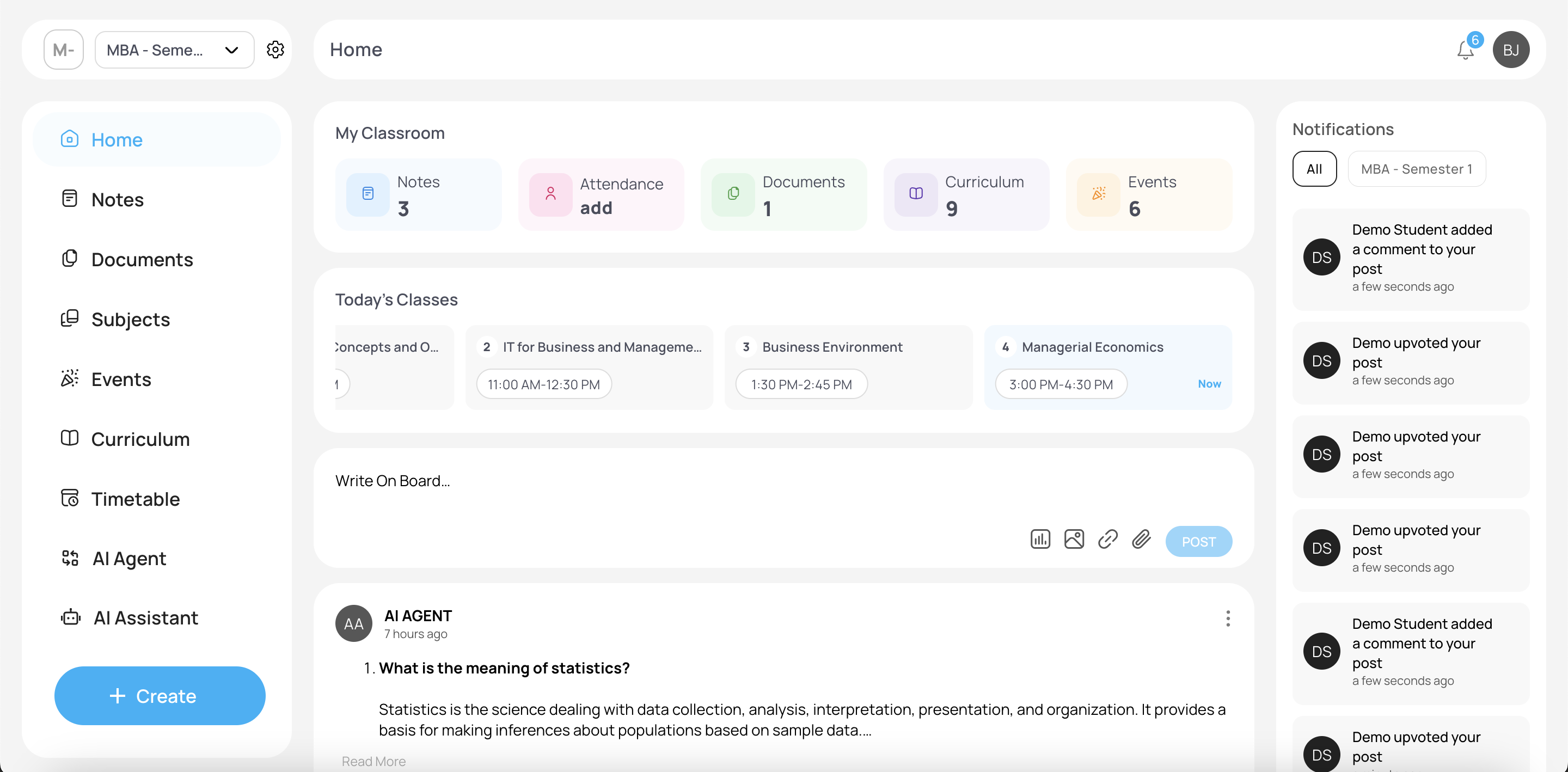Viewport: 1568px width, 772px height.
Task: Click Read More on the statistics post
Action: click(373, 762)
